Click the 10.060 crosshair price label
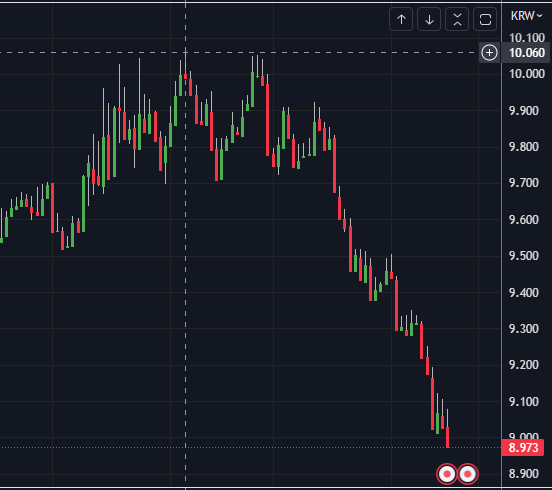 click(527, 53)
